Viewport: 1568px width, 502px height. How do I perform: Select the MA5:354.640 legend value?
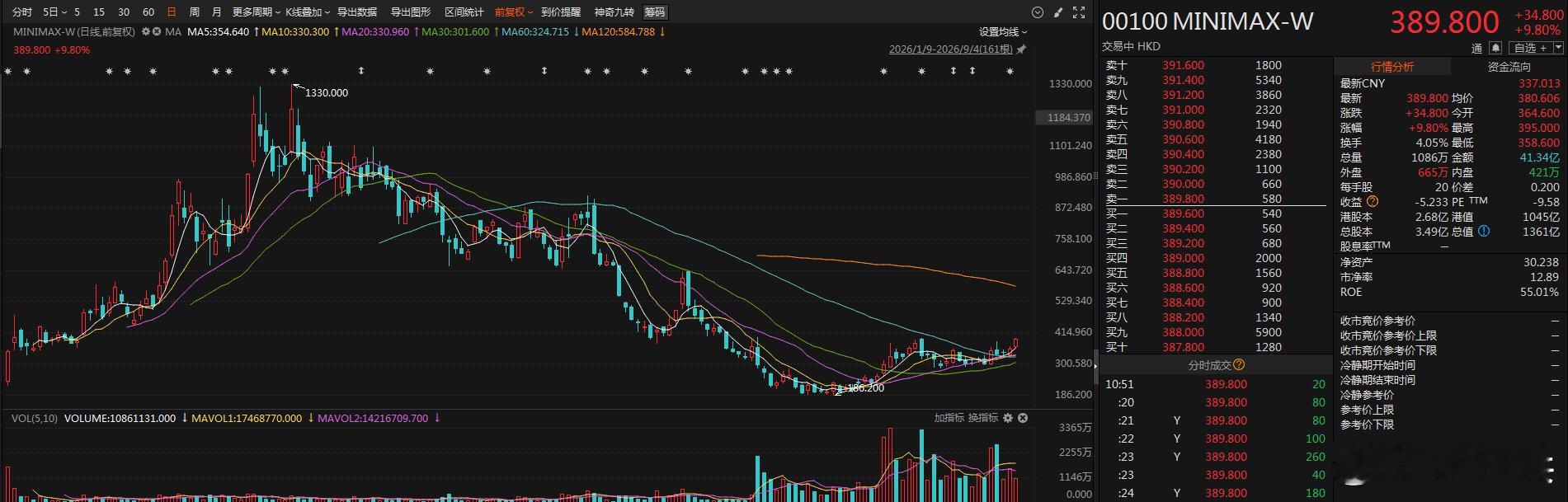218,31
